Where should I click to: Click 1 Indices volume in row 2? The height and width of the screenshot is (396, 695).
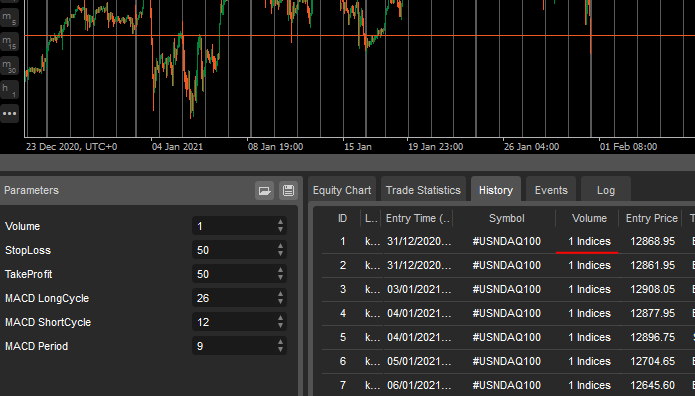(590, 265)
